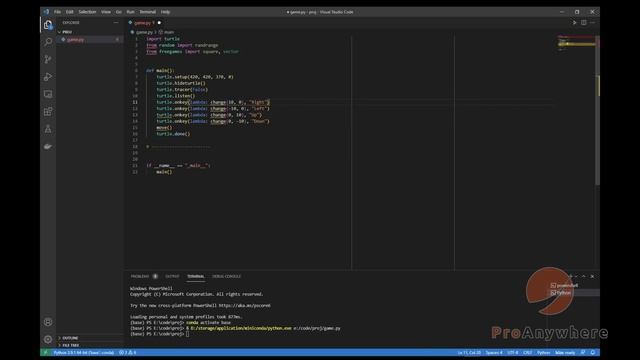Click the feedback icon in status bar
This screenshot has width=640, height=360.
(583, 353)
